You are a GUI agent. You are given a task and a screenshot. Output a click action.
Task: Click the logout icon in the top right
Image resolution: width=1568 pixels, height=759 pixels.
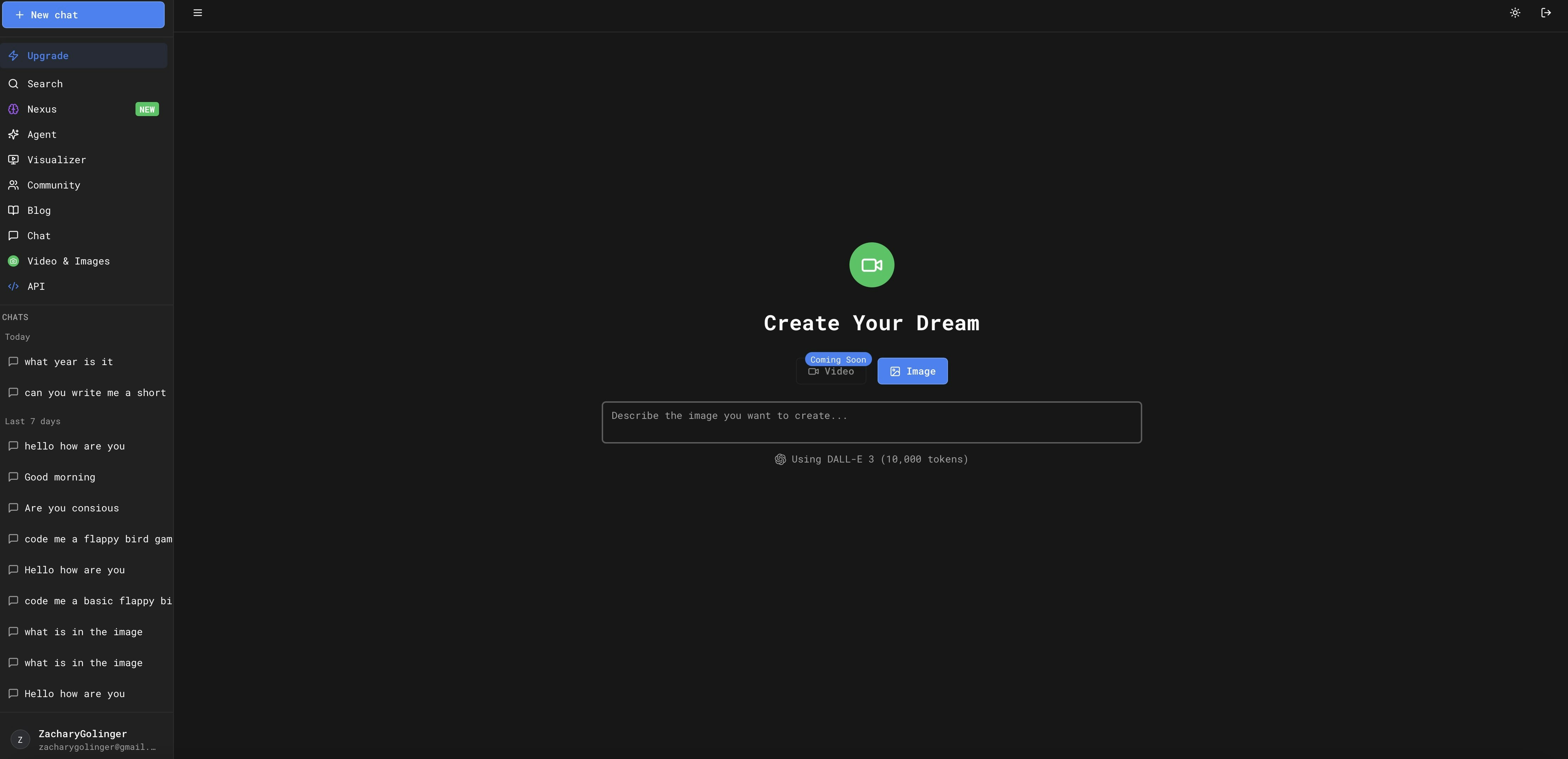point(1546,12)
